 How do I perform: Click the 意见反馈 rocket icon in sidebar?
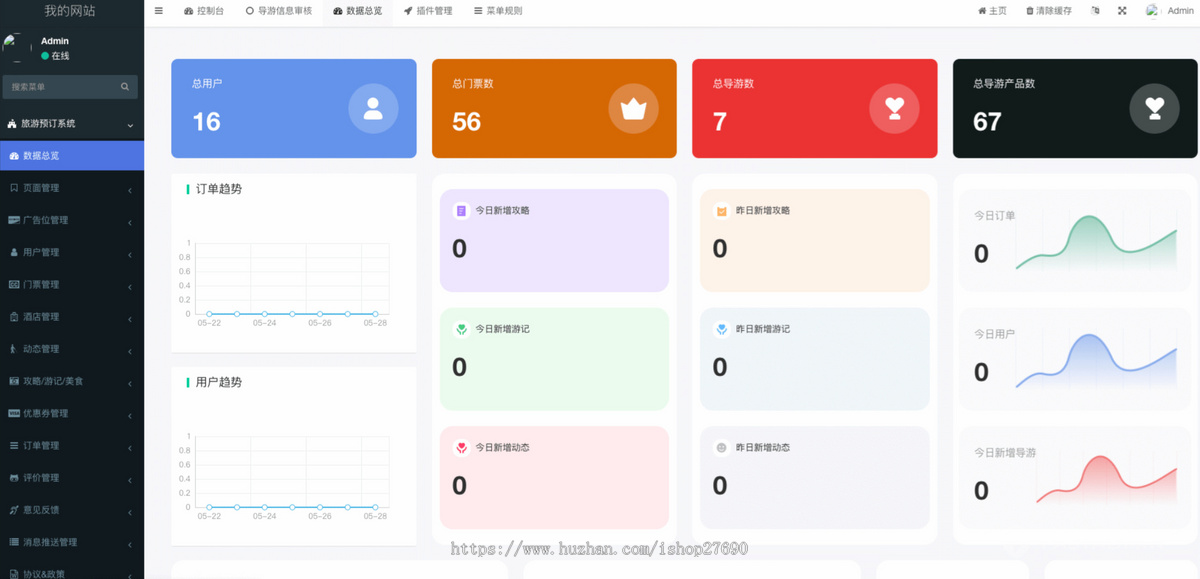(13, 510)
